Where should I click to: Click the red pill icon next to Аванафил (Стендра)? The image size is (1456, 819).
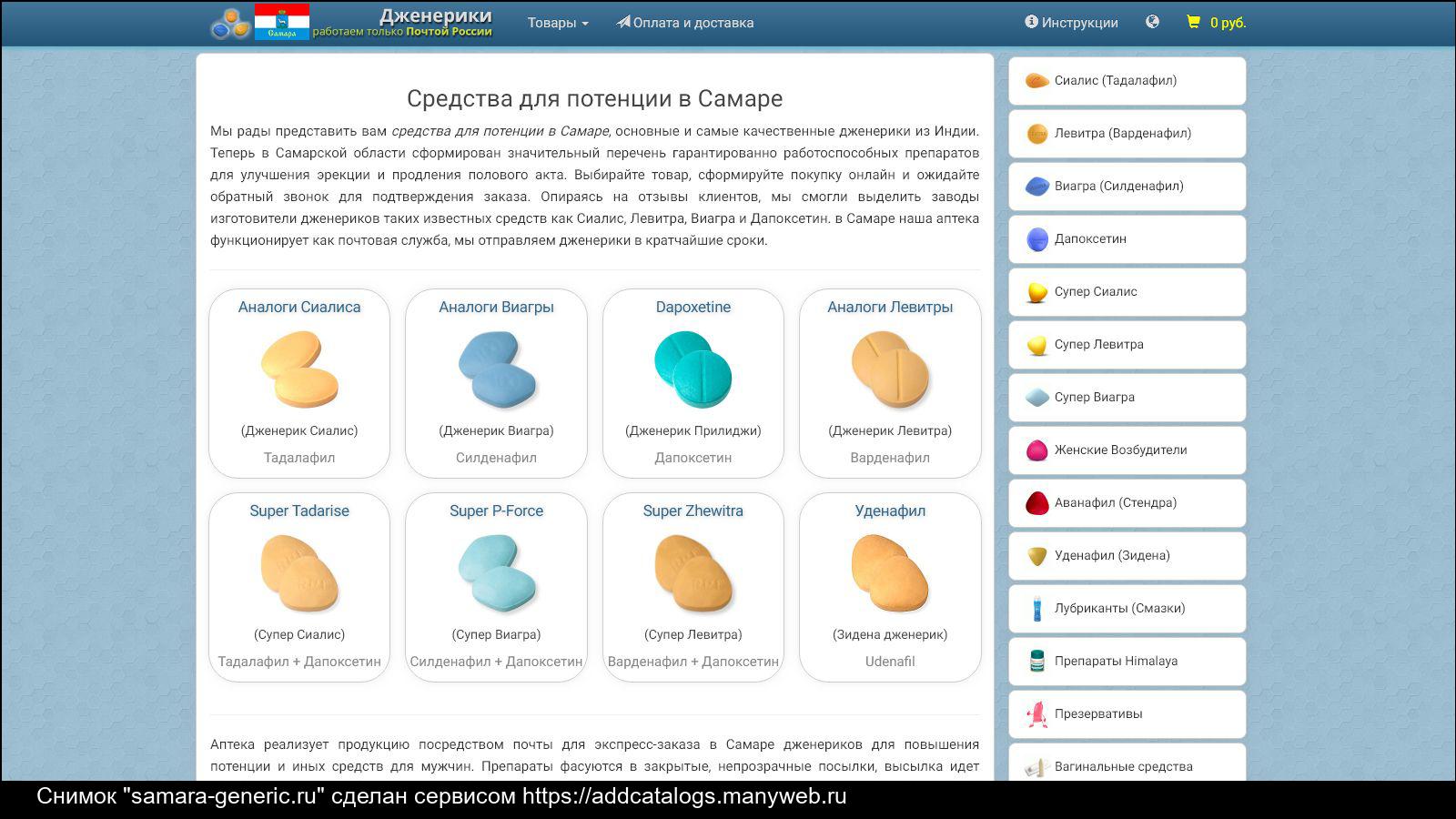[1036, 503]
